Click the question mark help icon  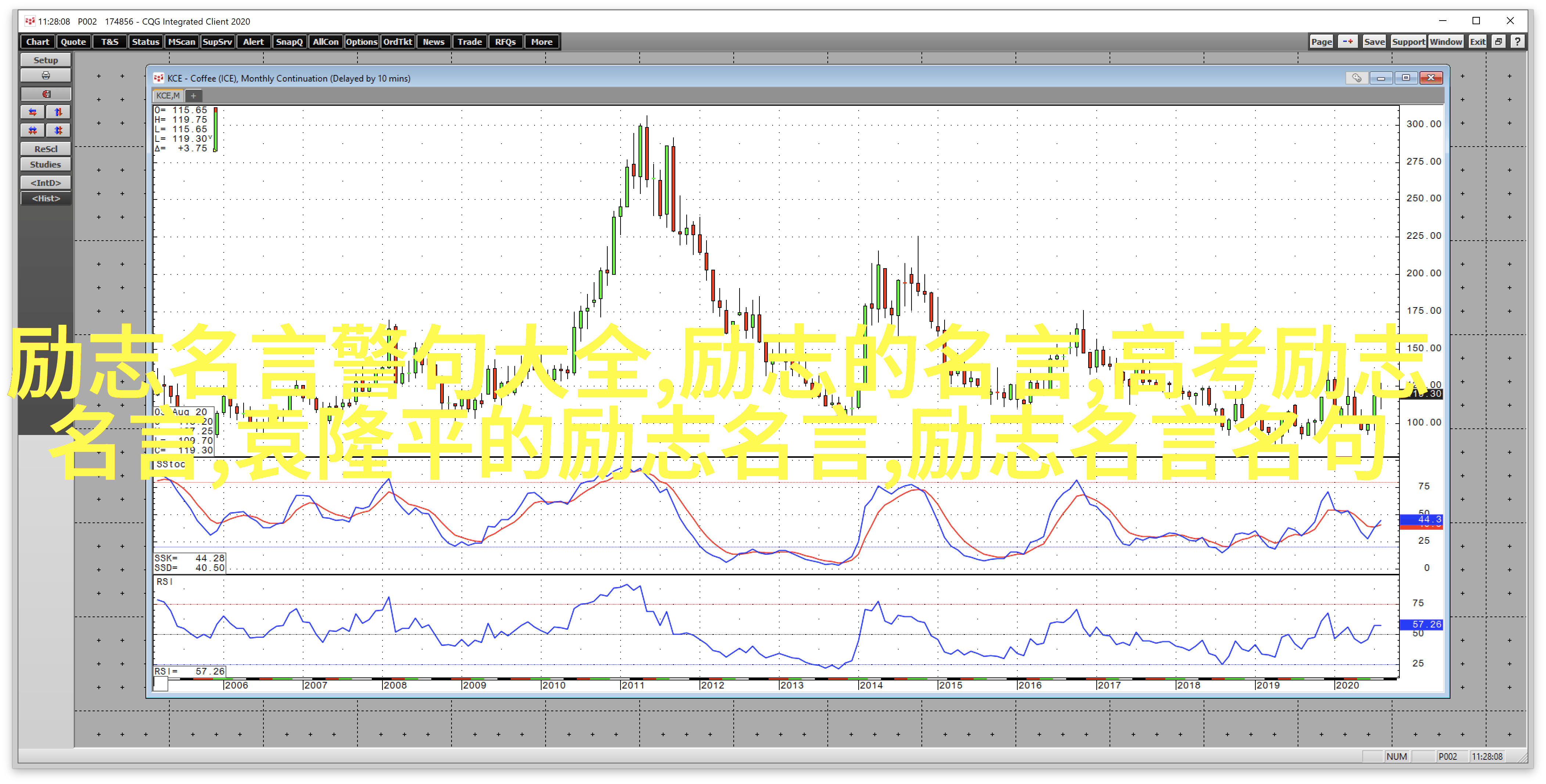pos(1517,42)
